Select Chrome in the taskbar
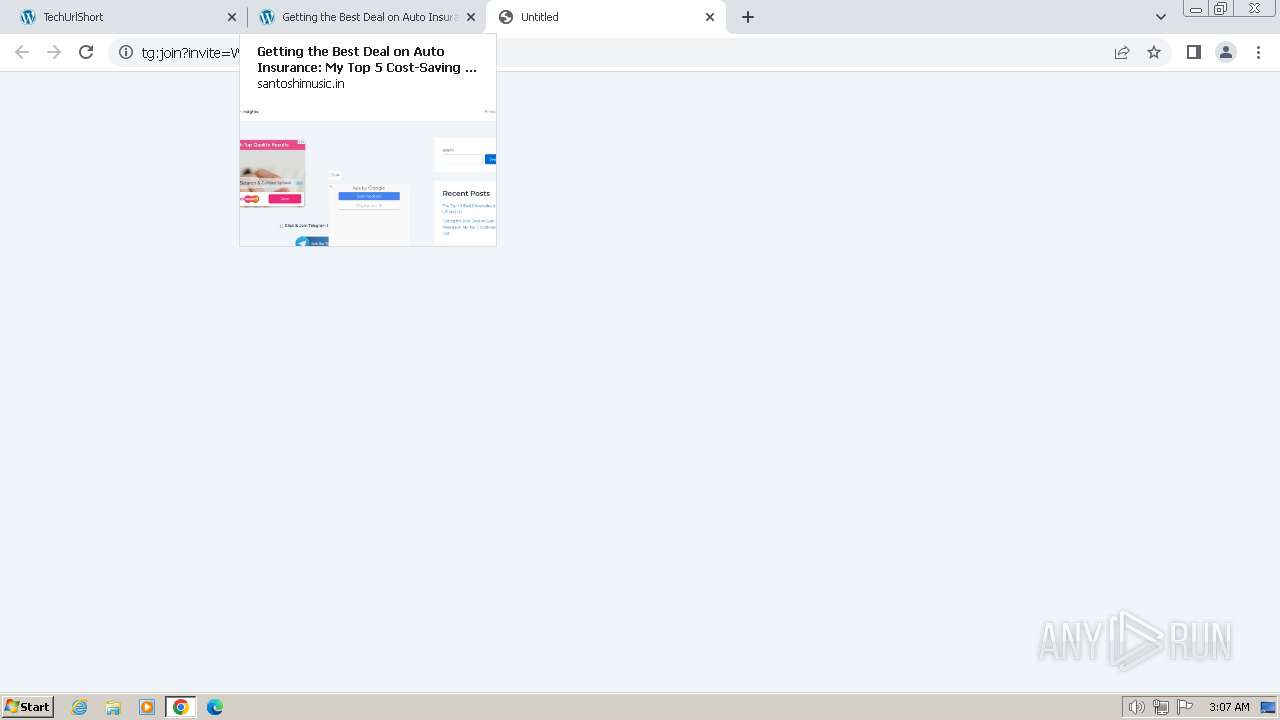The height and width of the screenshot is (720, 1280). point(181,707)
